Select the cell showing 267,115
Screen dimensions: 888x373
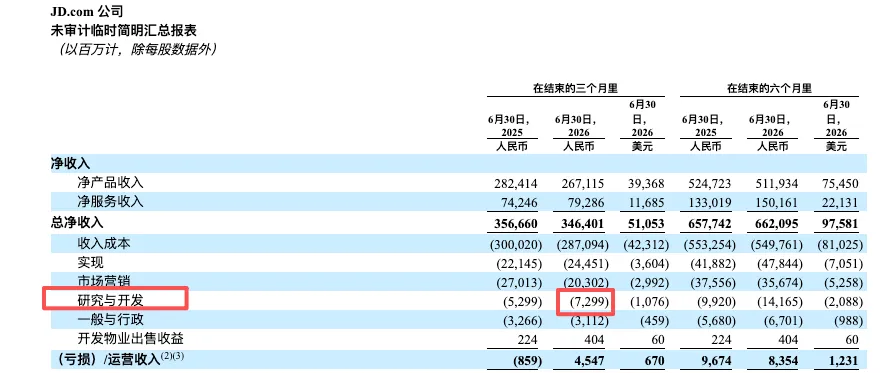coord(583,185)
